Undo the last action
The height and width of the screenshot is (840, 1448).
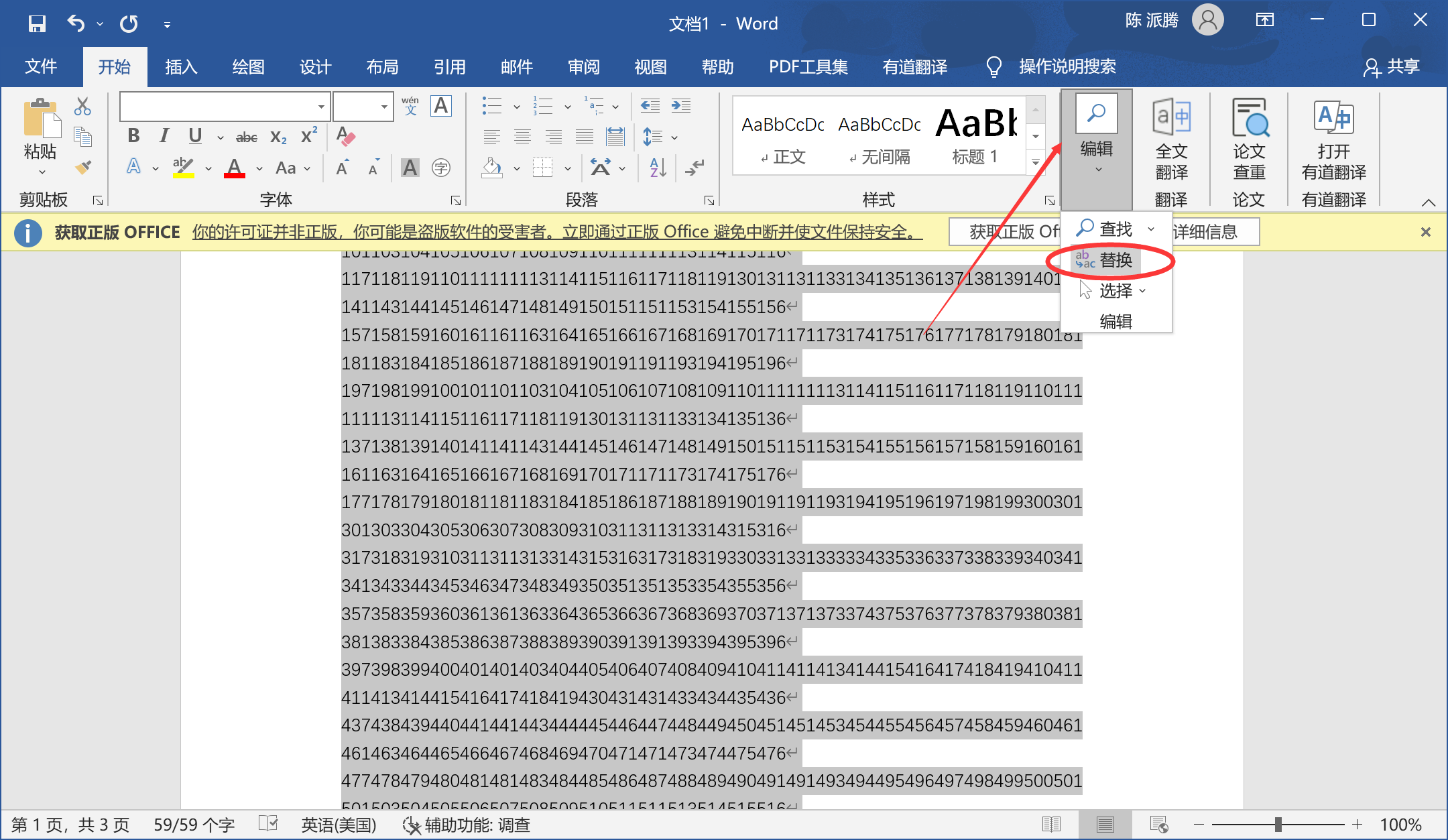click(76, 24)
